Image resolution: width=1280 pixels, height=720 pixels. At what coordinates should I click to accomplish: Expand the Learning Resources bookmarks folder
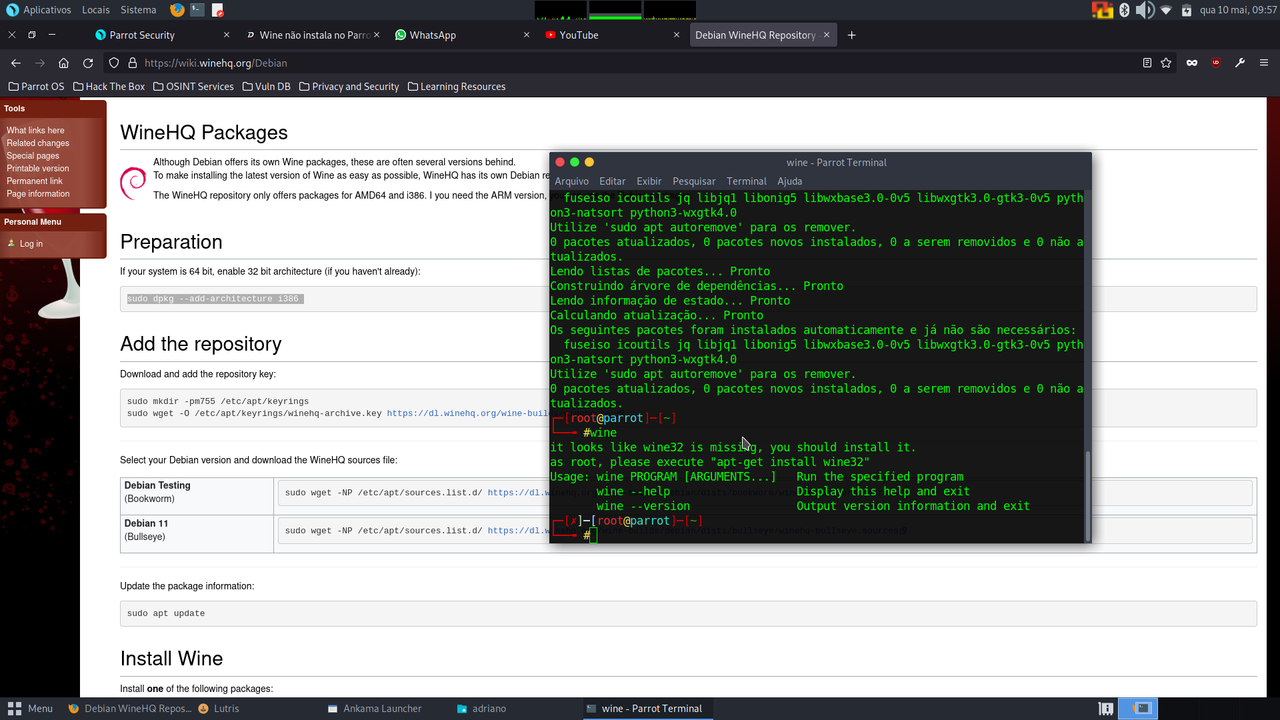[x=456, y=87]
